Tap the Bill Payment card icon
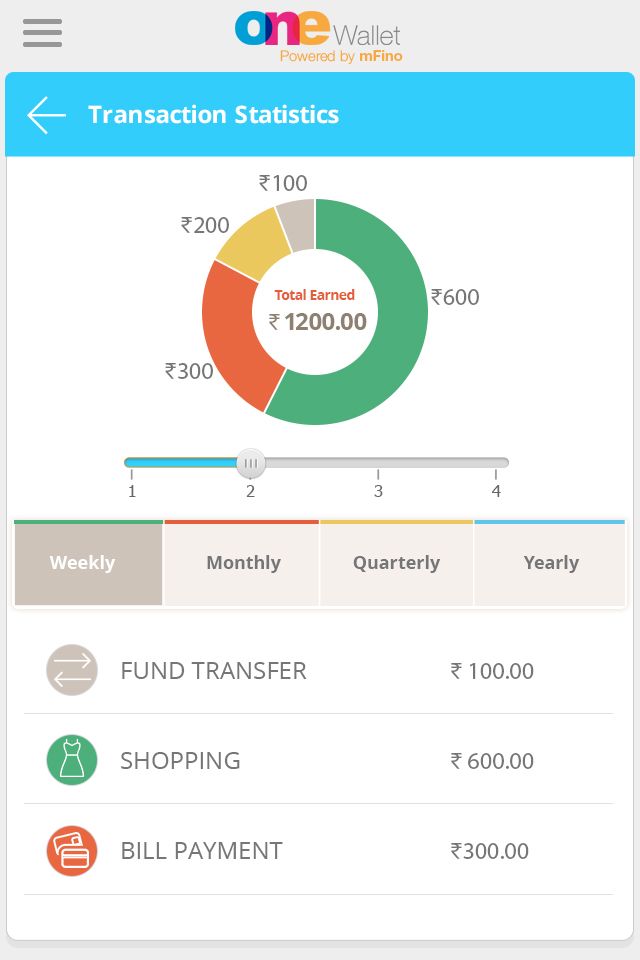Image resolution: width=640 pixels, height=960 pixels. click(72, 850)
